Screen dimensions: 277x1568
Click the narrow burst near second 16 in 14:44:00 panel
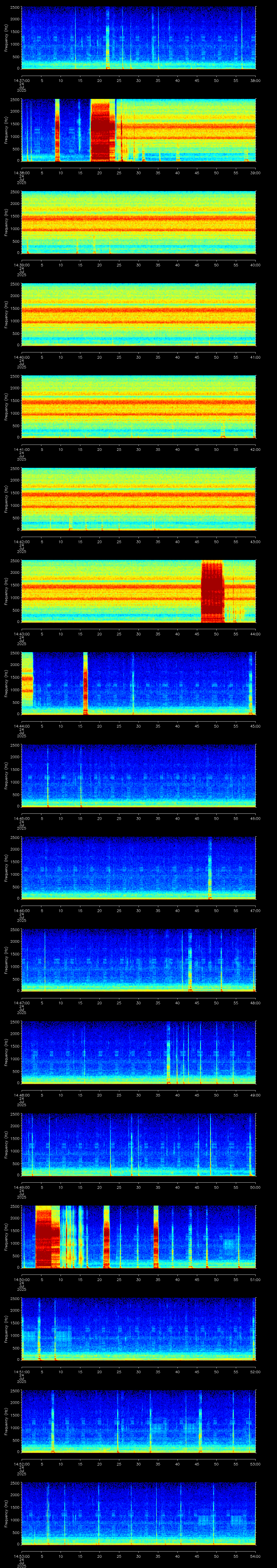pos(85,683)
